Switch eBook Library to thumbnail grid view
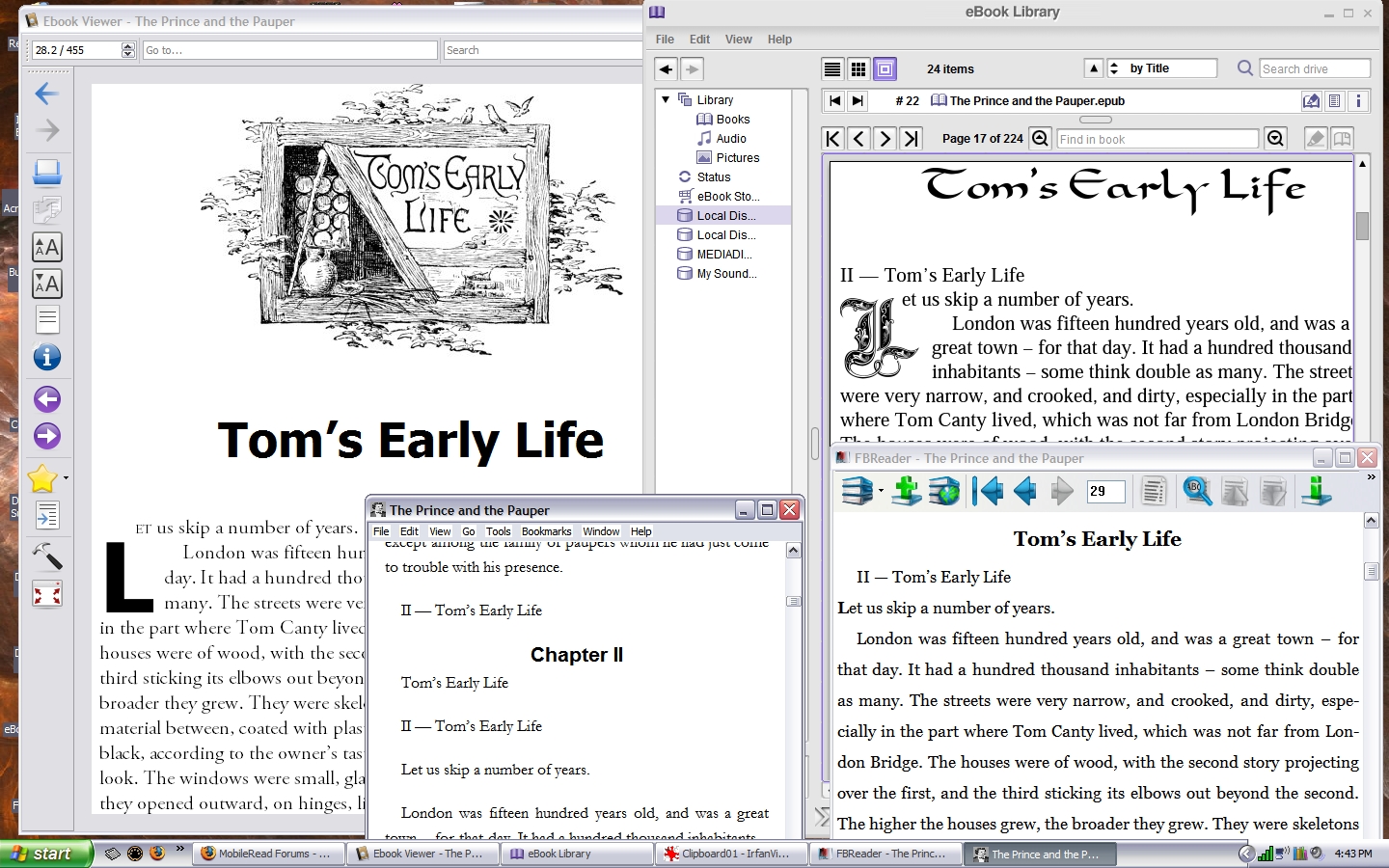 [x=858, y=69]
